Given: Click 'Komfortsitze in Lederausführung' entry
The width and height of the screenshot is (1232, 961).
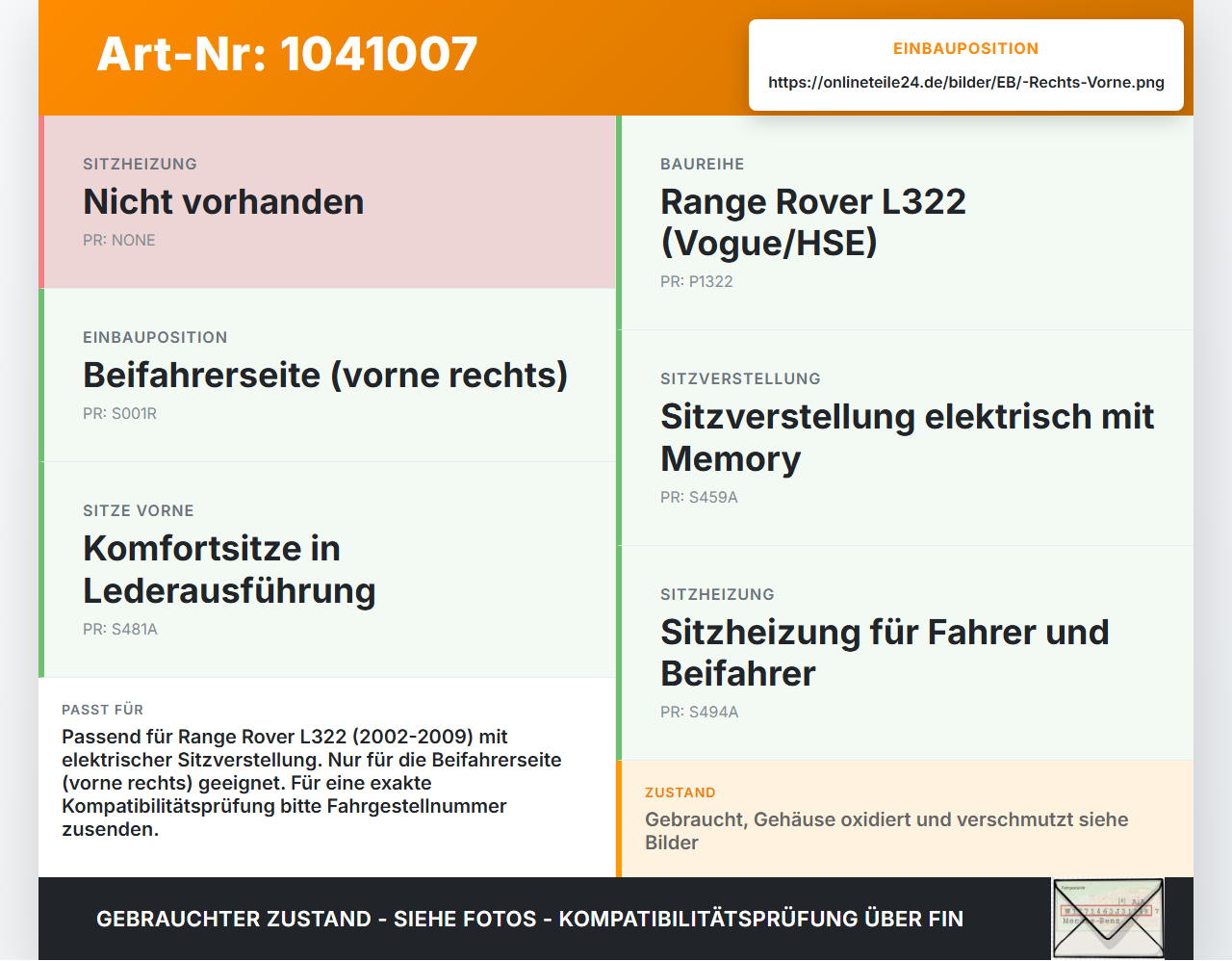Looking at the screenshot, I should 327,570.
